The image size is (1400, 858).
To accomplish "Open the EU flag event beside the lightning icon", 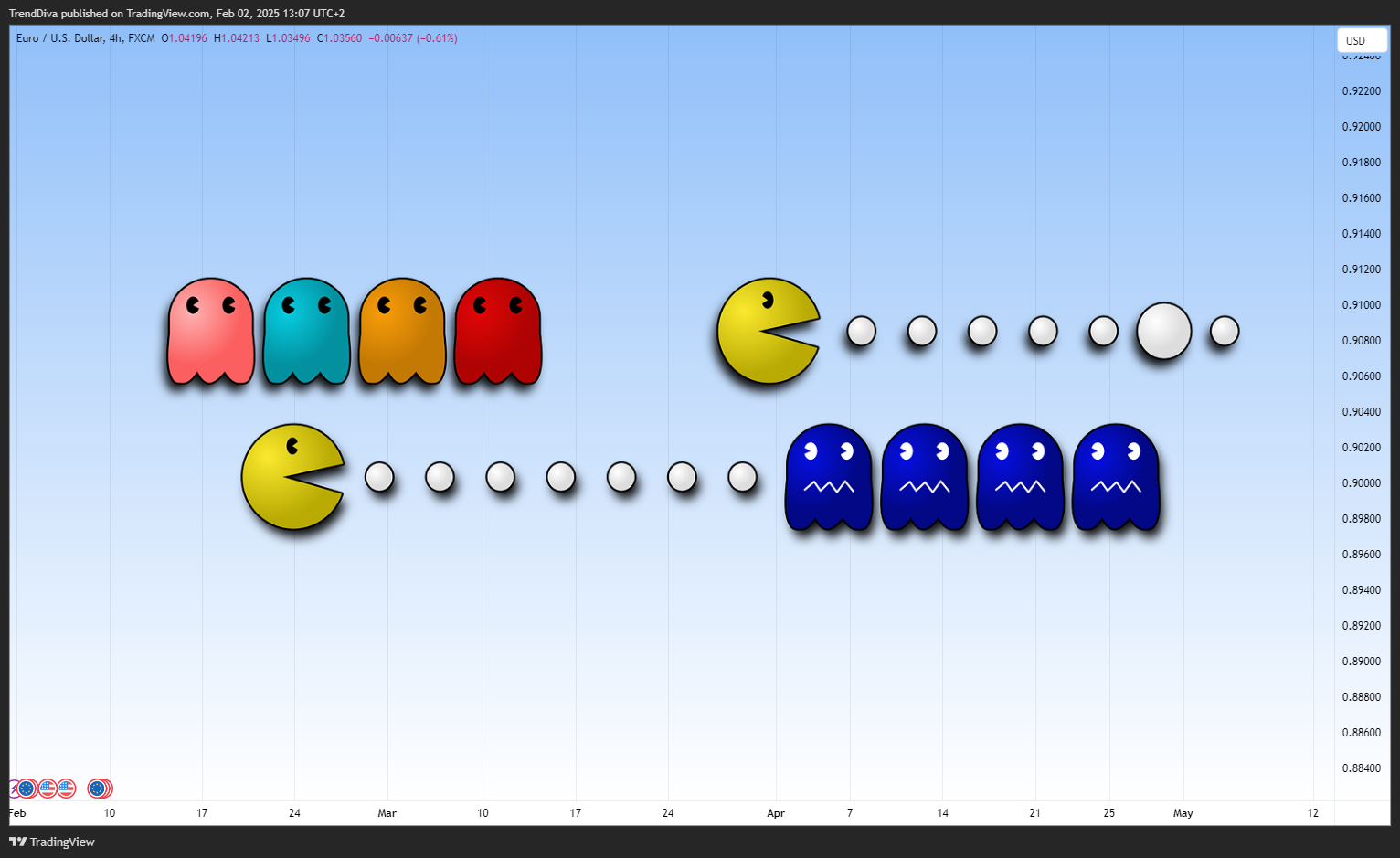I will coord(27,789).
